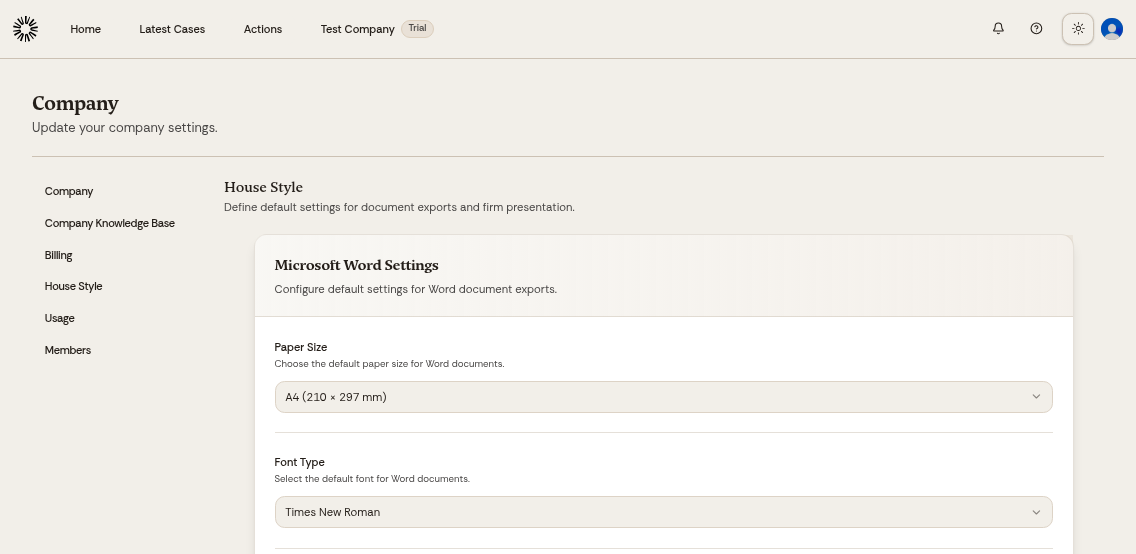This screenshot has height=554, width=1136.
Task: Click the Font Type label
Action: pos(299,462)
